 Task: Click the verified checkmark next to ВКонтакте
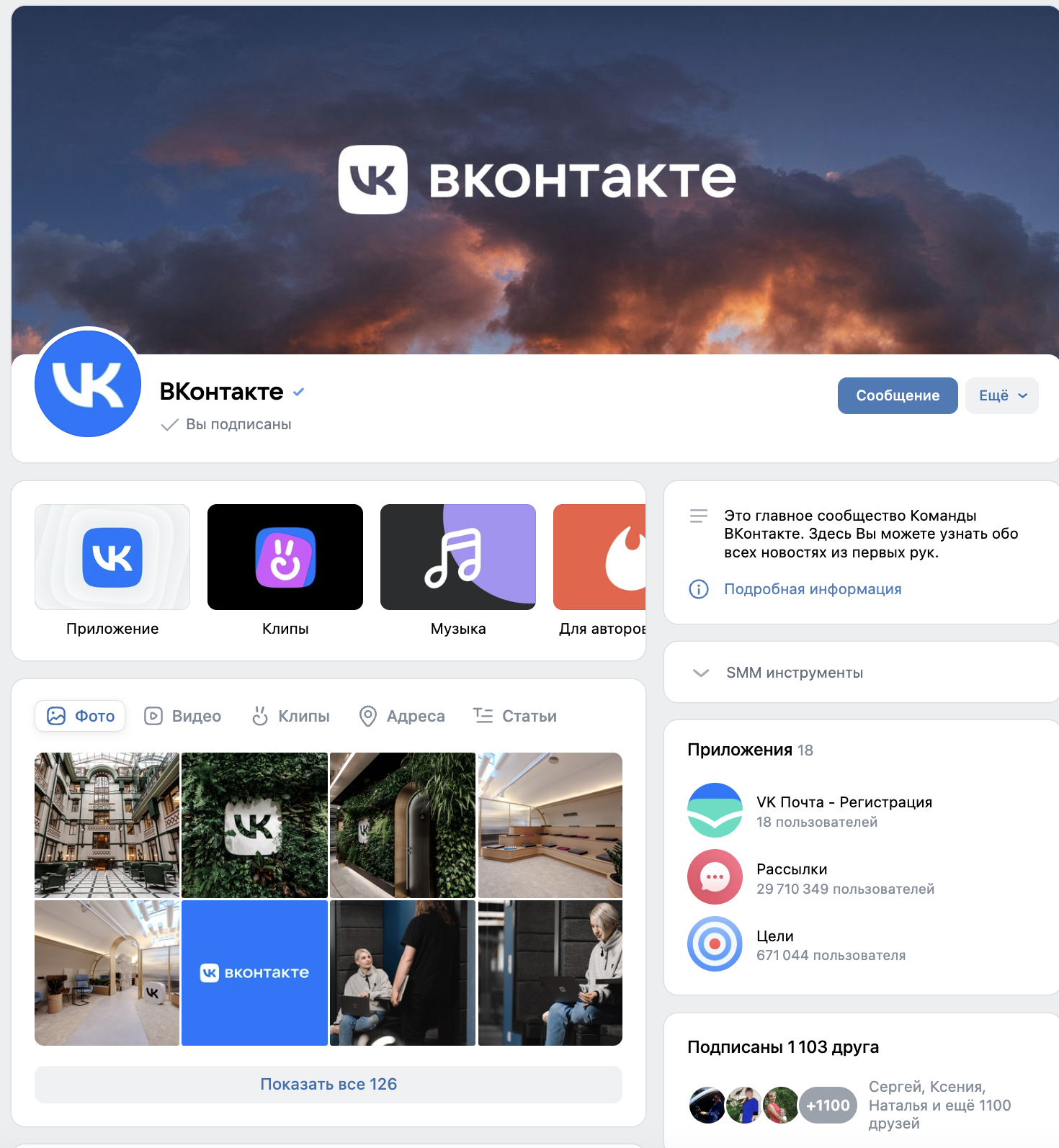[299, 392]
